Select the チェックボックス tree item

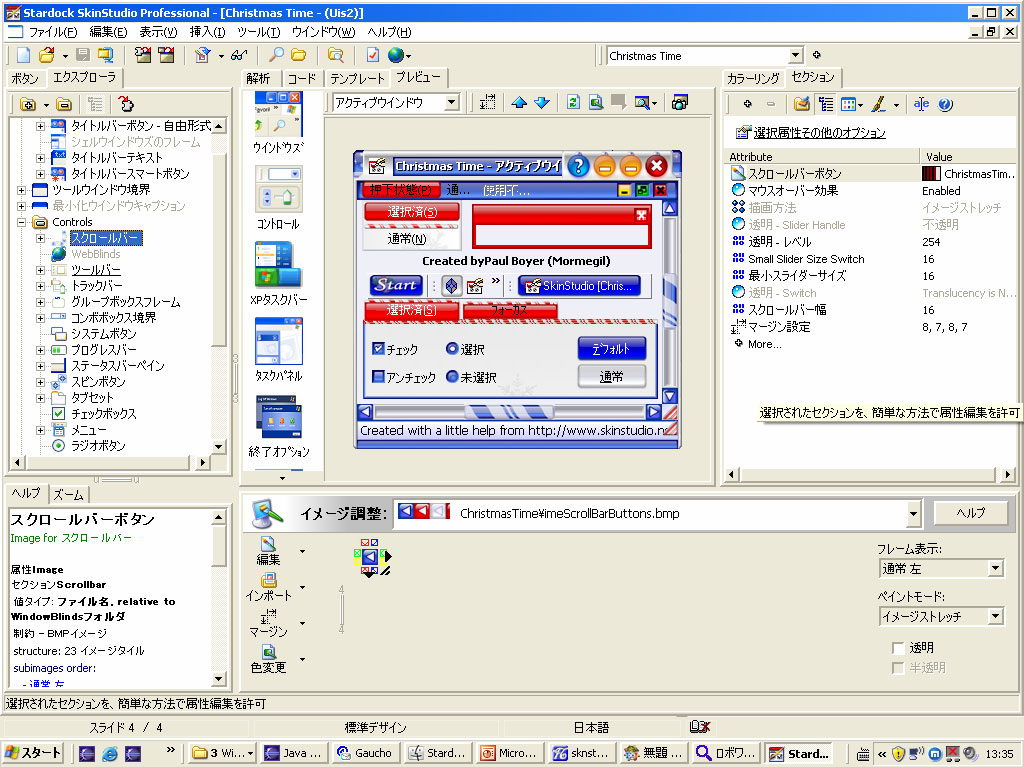coord(103,414)
